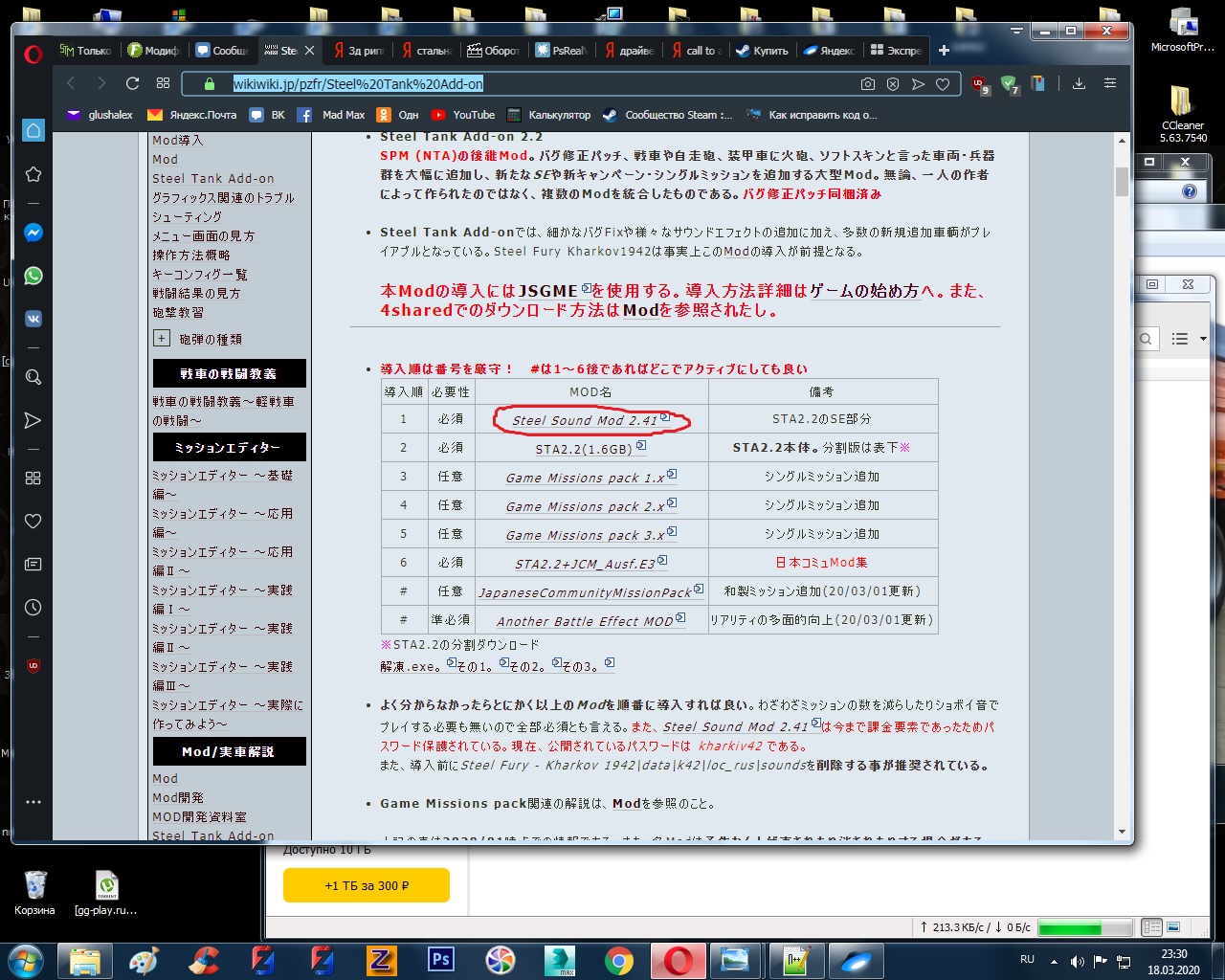
Task: Open Facebook Messenger in the sidebar
Action: pyautogui.click(x=33, y=233)
